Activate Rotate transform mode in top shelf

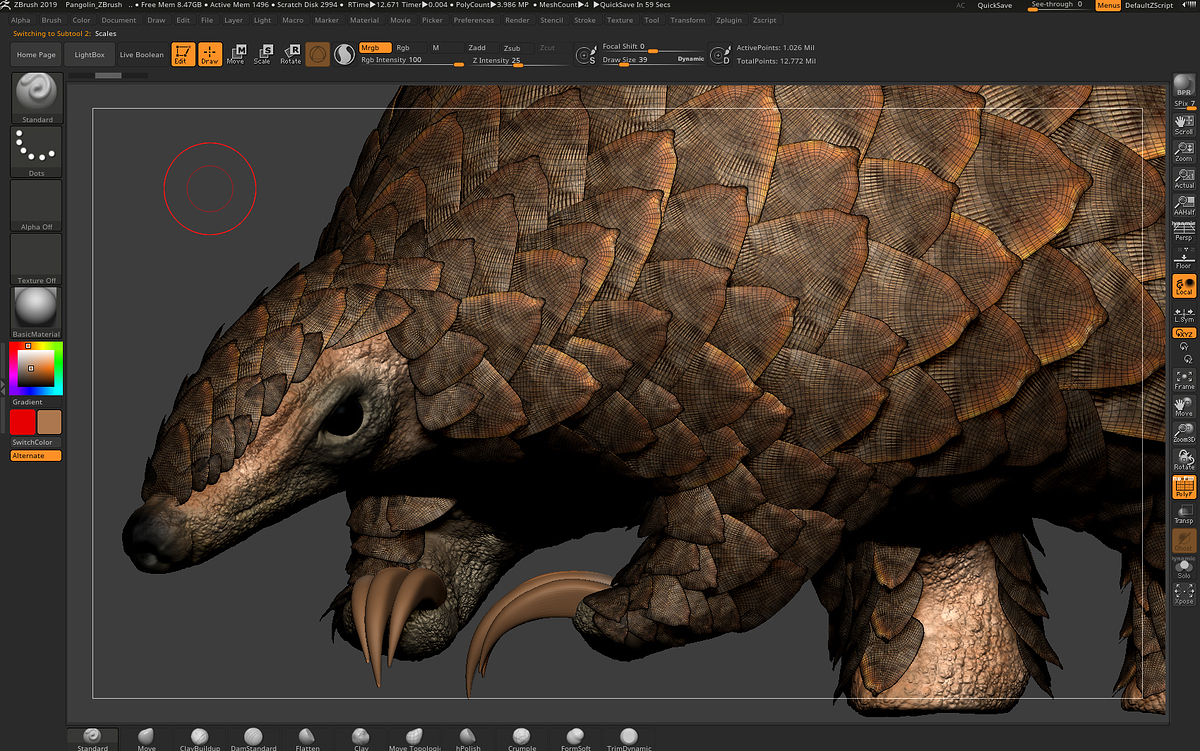pos(290,54)
